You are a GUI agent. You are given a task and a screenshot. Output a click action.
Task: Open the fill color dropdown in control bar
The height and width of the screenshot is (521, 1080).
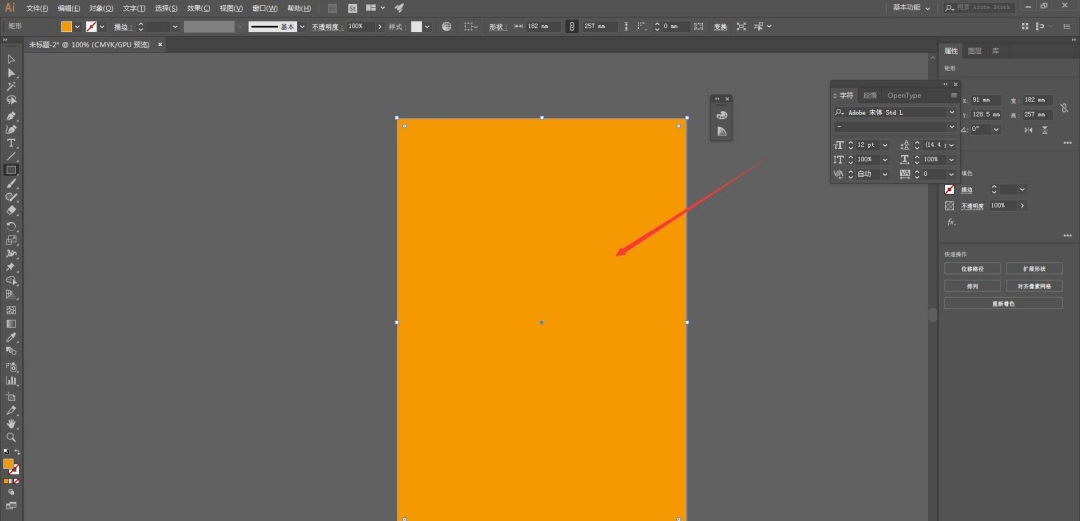point(77,26)
